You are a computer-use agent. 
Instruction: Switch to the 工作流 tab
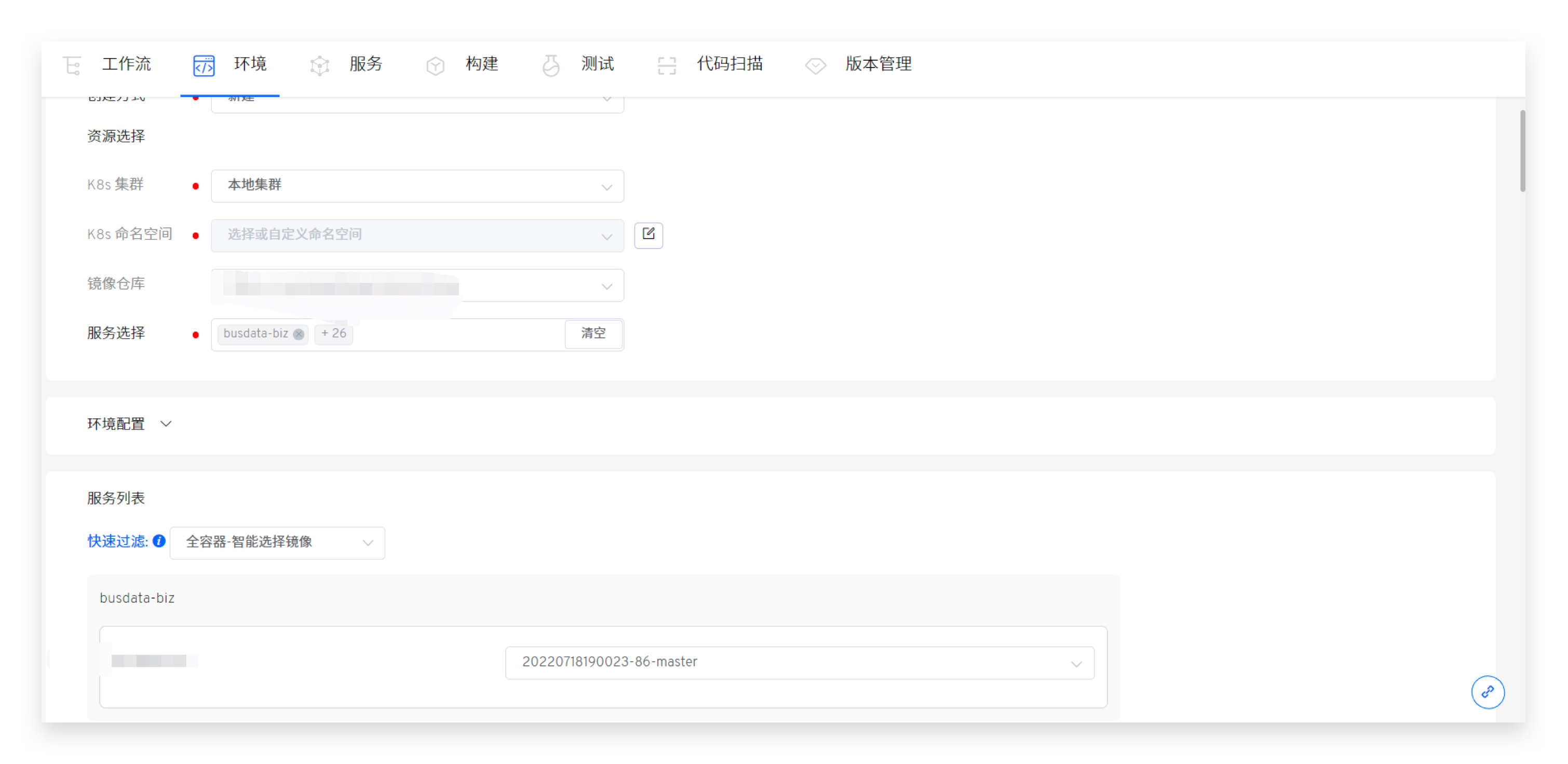126,64
